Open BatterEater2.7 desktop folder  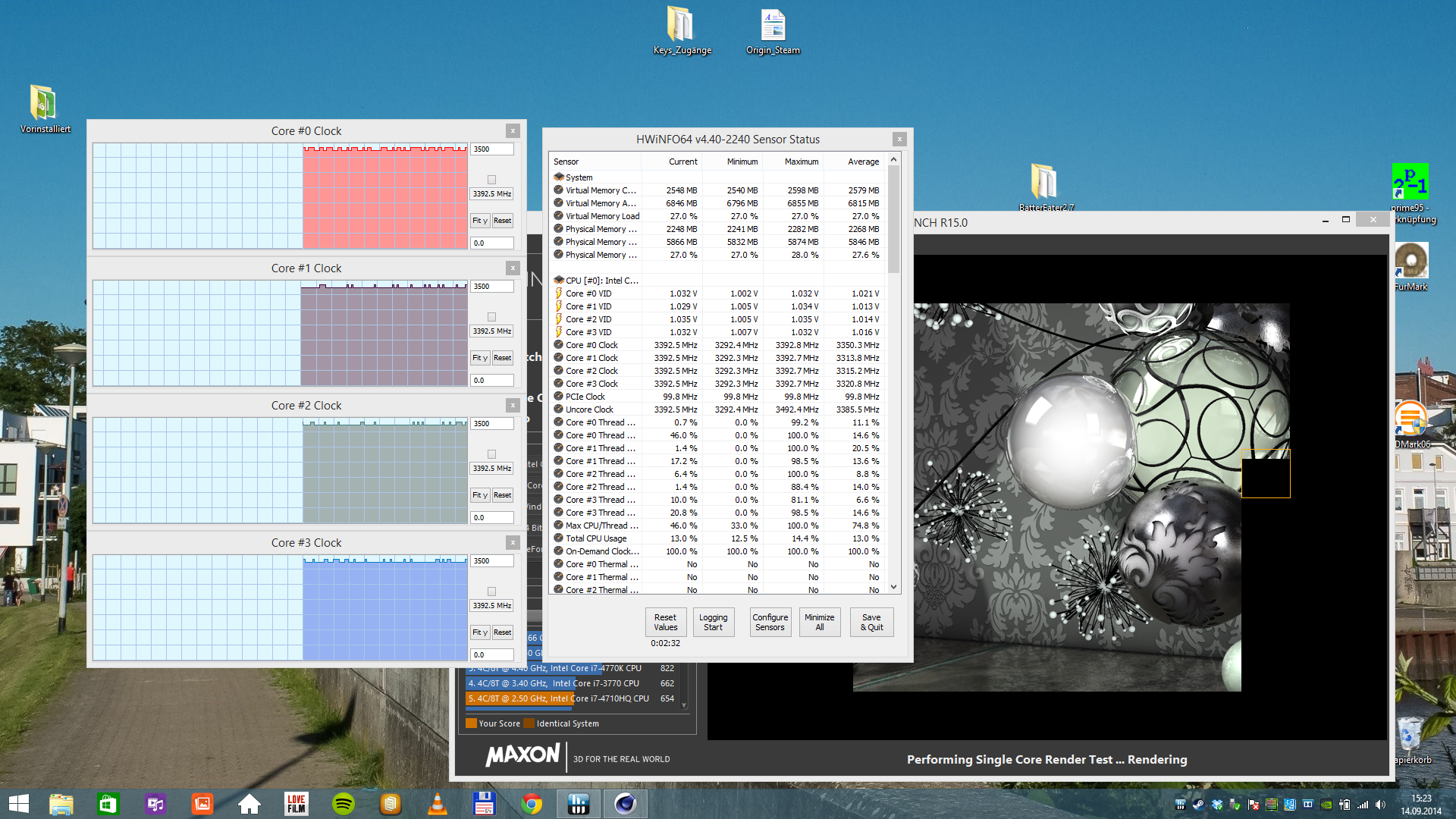coord(1045,187)
